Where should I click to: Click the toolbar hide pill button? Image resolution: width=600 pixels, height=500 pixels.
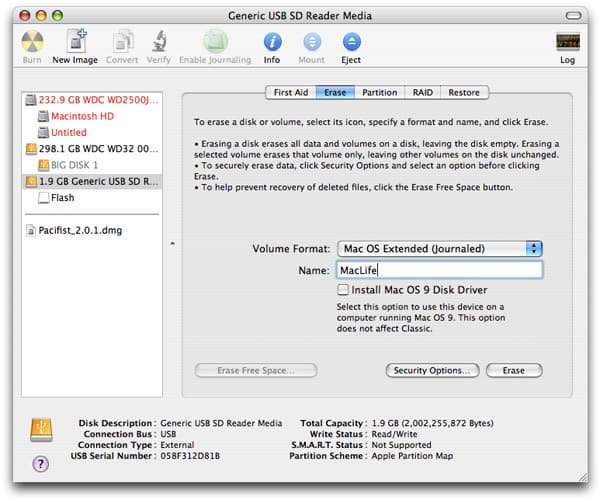click(x=573, y=16)
